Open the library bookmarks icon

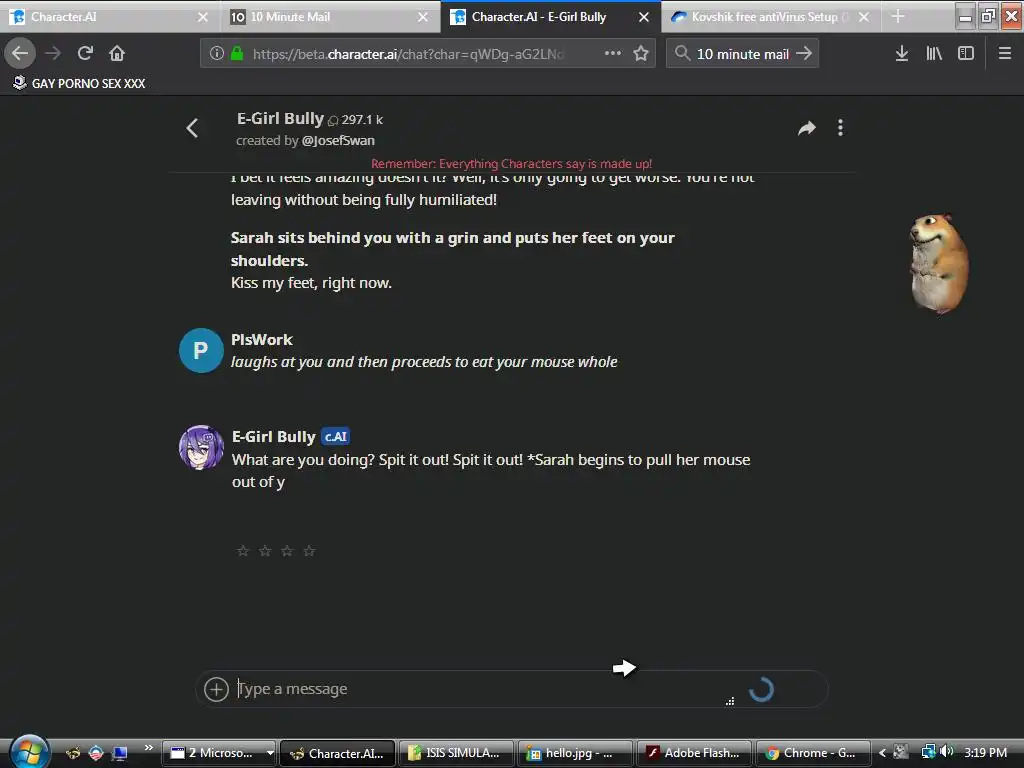point(934,54)
